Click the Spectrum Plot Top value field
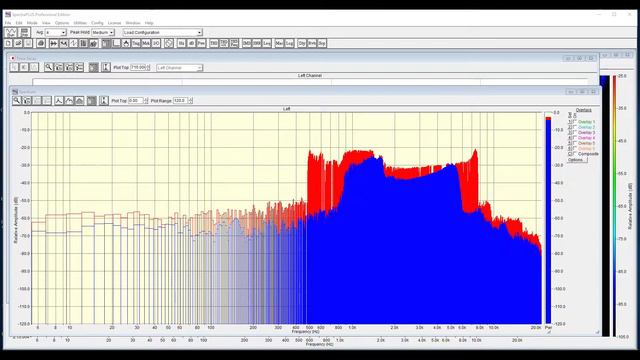Screen dimensions: 640x360 click(x=136, y=100)
